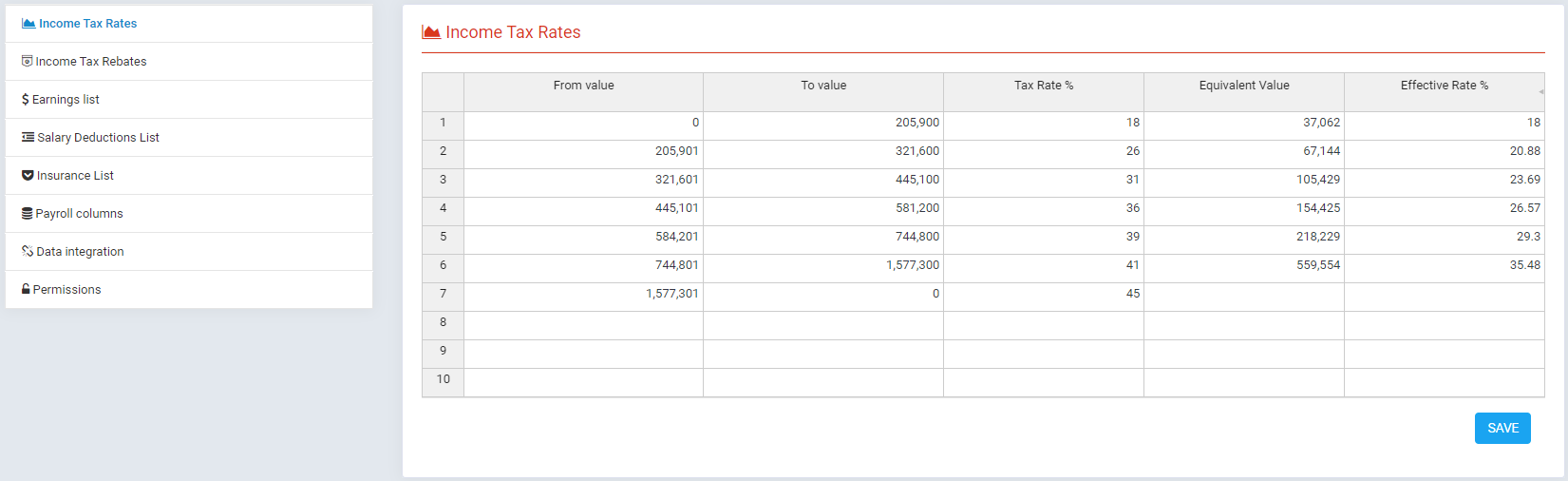
Task: Click the From value cell in row 8
Action: click(583, 322)
